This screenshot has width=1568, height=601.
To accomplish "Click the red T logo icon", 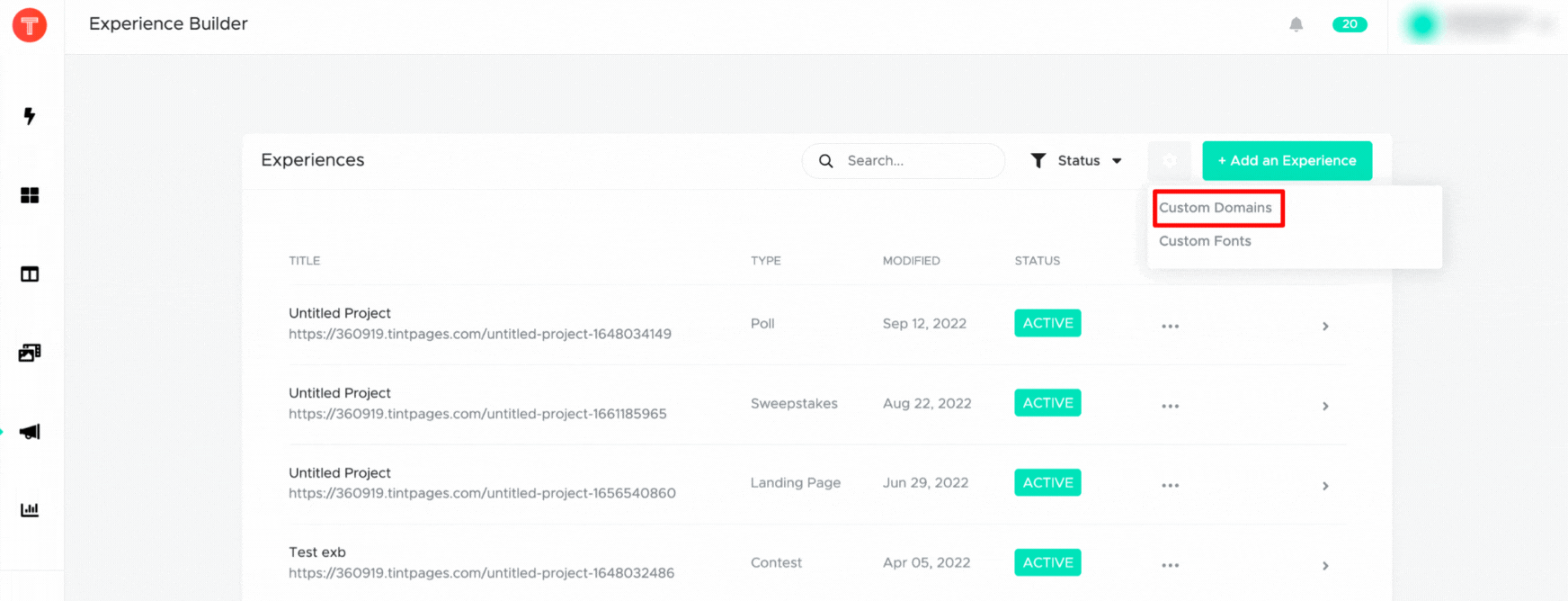I will (x=30, y=25).
